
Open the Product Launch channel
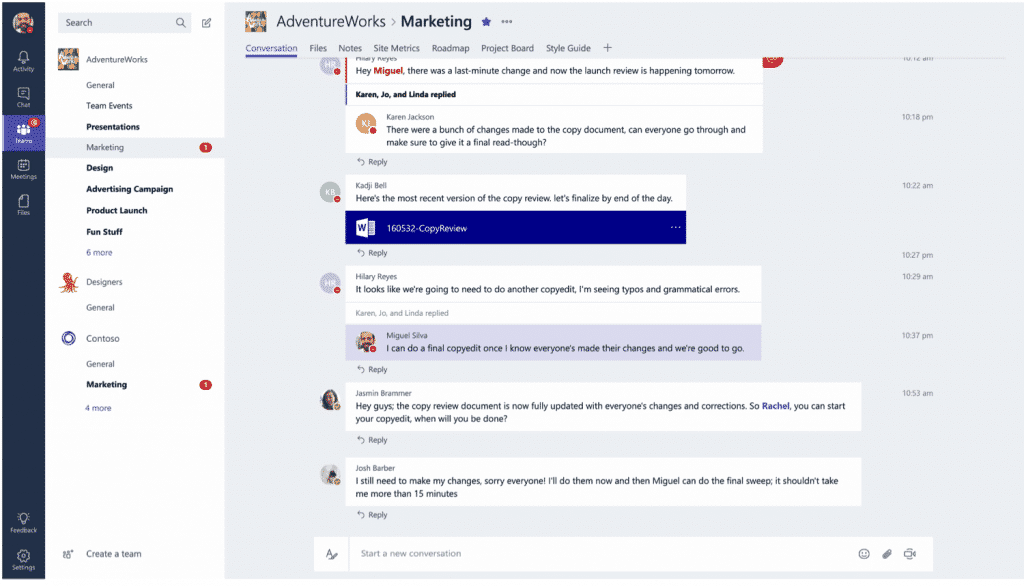tap(117, 211)
